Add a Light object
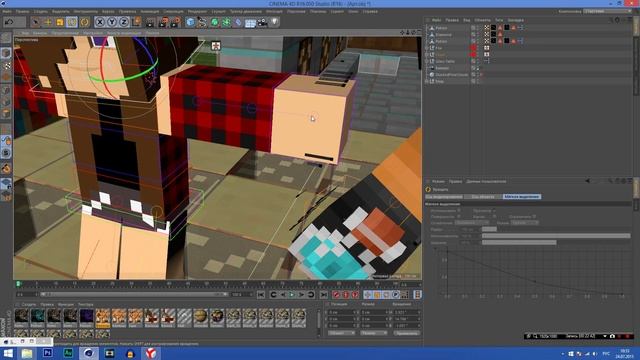The image size is (640, 360). [275, 21]
